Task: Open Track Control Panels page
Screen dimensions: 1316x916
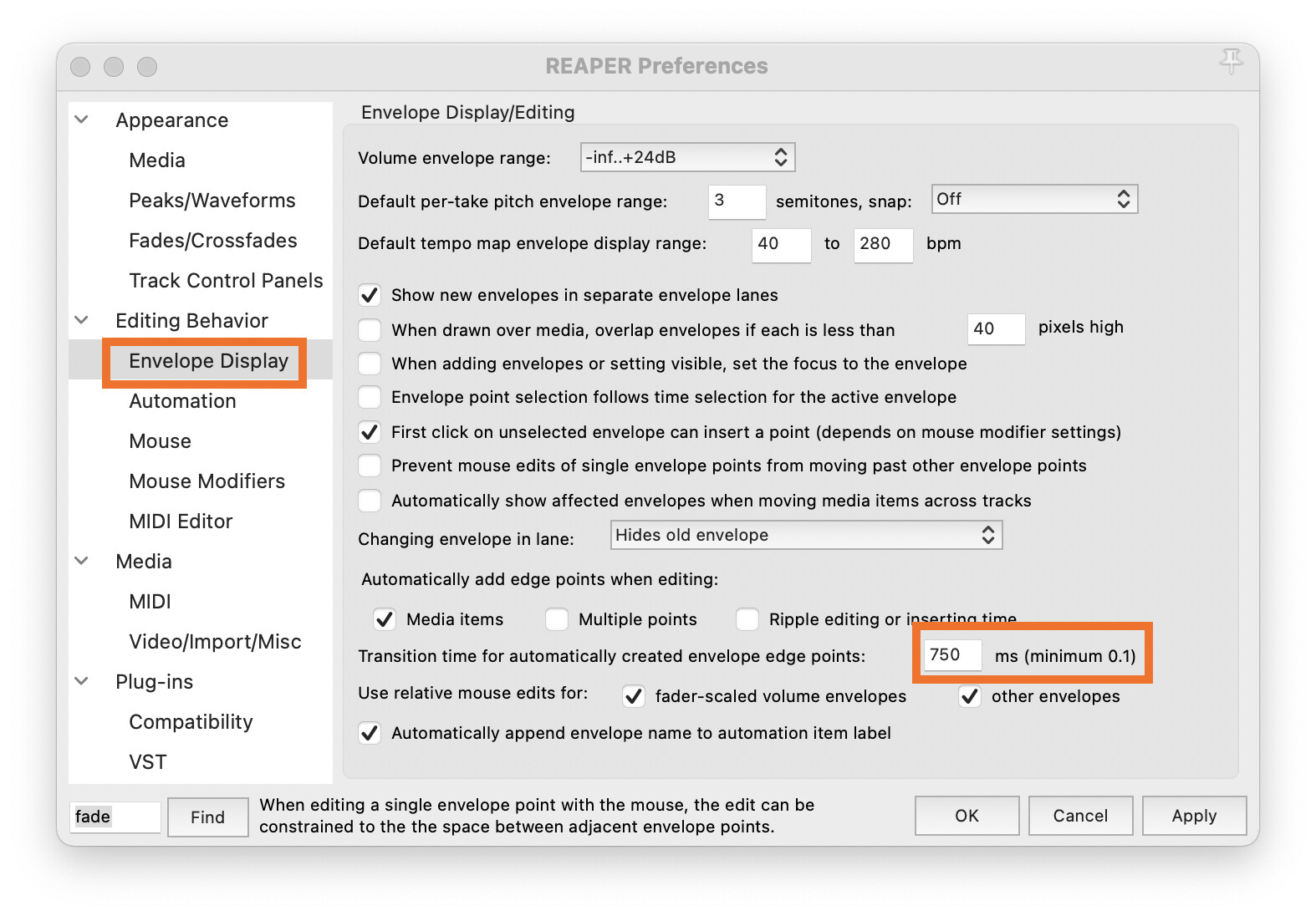Action: pyautogui.click(x=226, y=280)
